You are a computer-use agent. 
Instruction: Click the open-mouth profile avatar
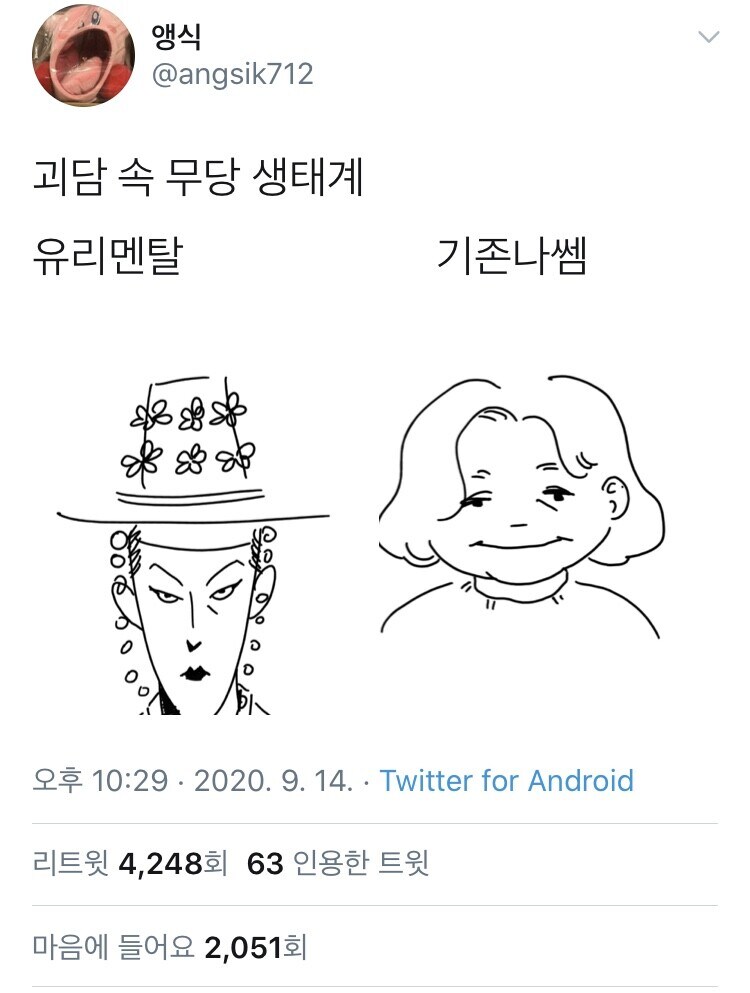(85, 52)
